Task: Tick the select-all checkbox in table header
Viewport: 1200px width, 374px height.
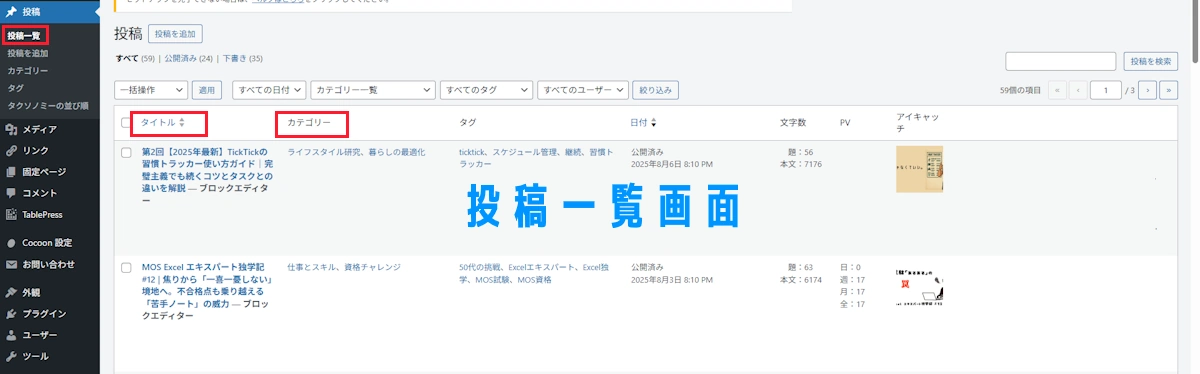Action: [x=126, y=123]
